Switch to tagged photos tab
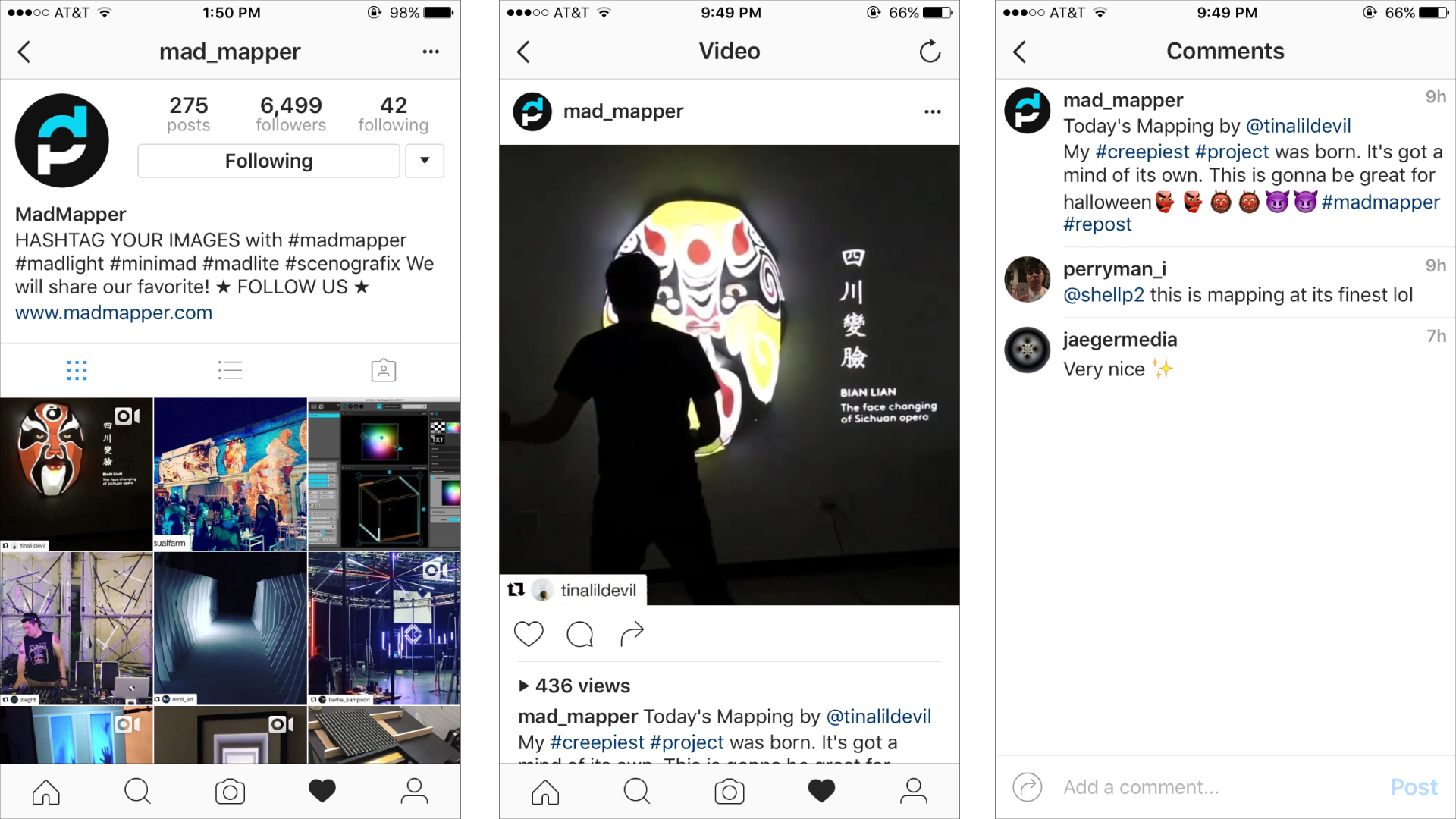The image size is (1456, 819). [384, 370]
